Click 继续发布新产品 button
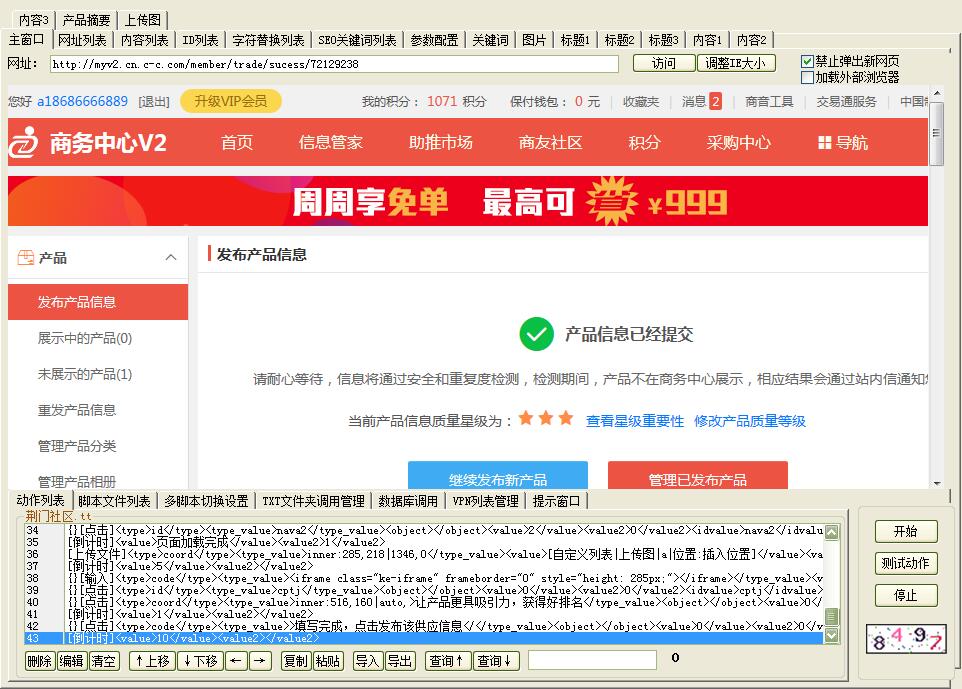The width and height of the screenshot is (962, 689). coord(498,476)
